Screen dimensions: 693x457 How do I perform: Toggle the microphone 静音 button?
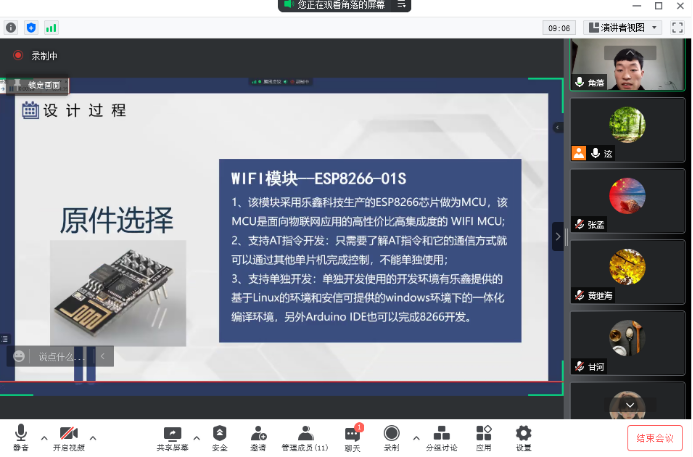(20, 438)
